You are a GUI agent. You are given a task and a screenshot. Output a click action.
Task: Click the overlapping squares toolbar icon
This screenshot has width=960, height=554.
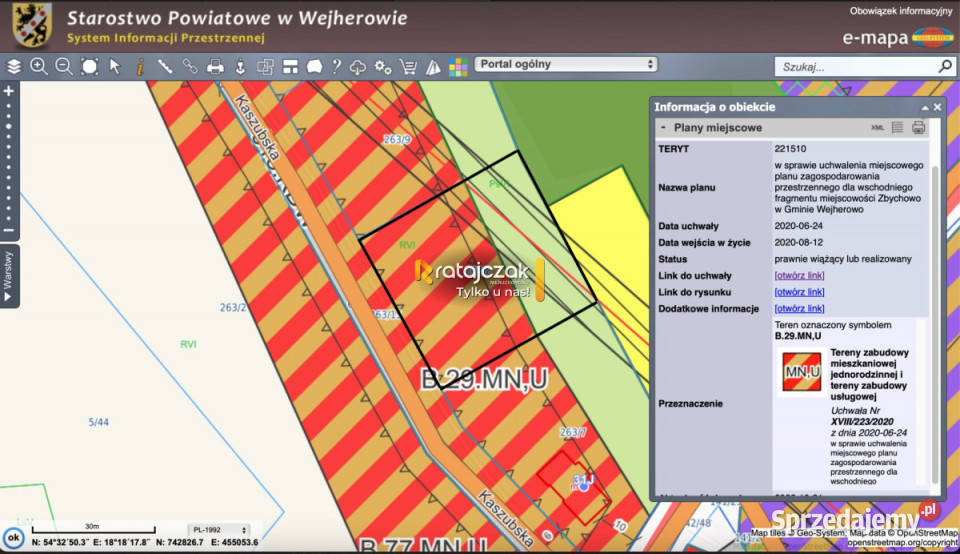[265, 66]
